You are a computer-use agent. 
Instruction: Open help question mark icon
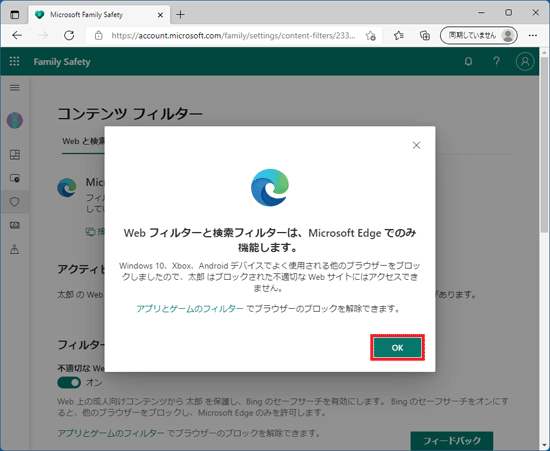[496, 62]
